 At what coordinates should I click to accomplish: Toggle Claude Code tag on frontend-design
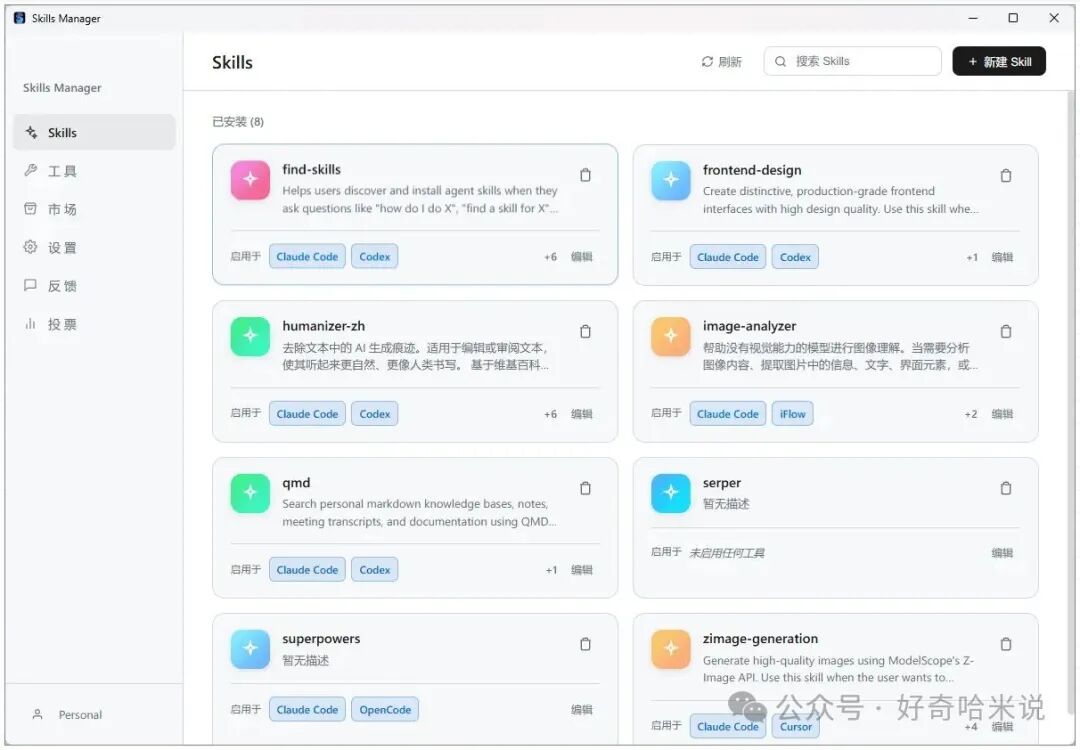[x=727, y=258]
